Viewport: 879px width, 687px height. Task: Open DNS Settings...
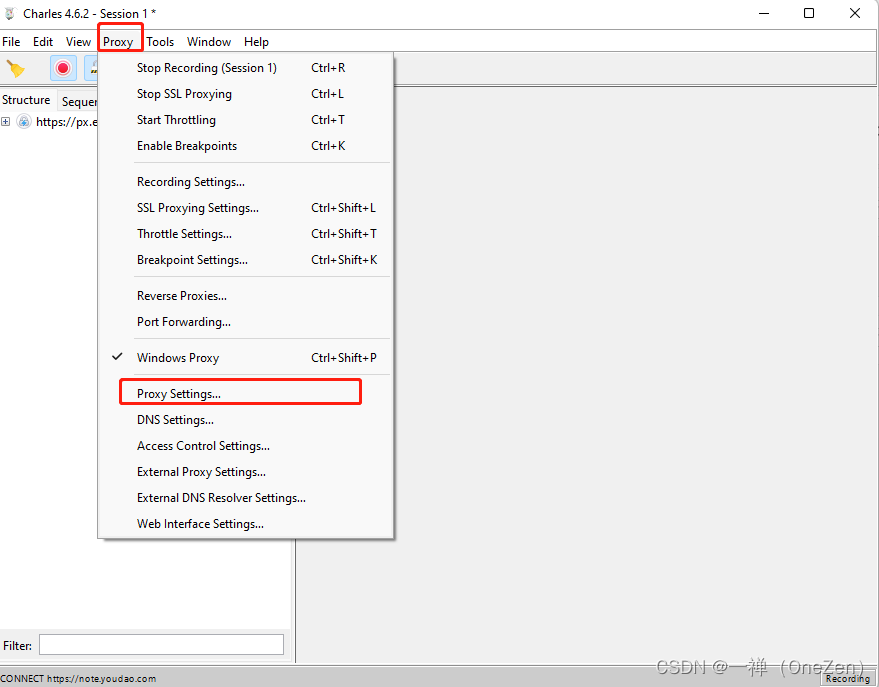246,420
